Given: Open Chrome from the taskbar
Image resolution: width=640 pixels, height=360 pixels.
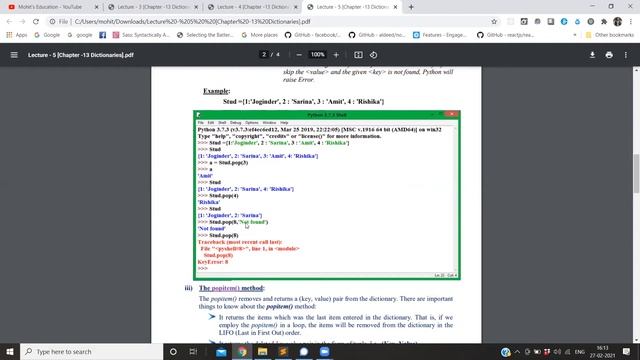Looking at the screenshot, I should coord(242,351).
